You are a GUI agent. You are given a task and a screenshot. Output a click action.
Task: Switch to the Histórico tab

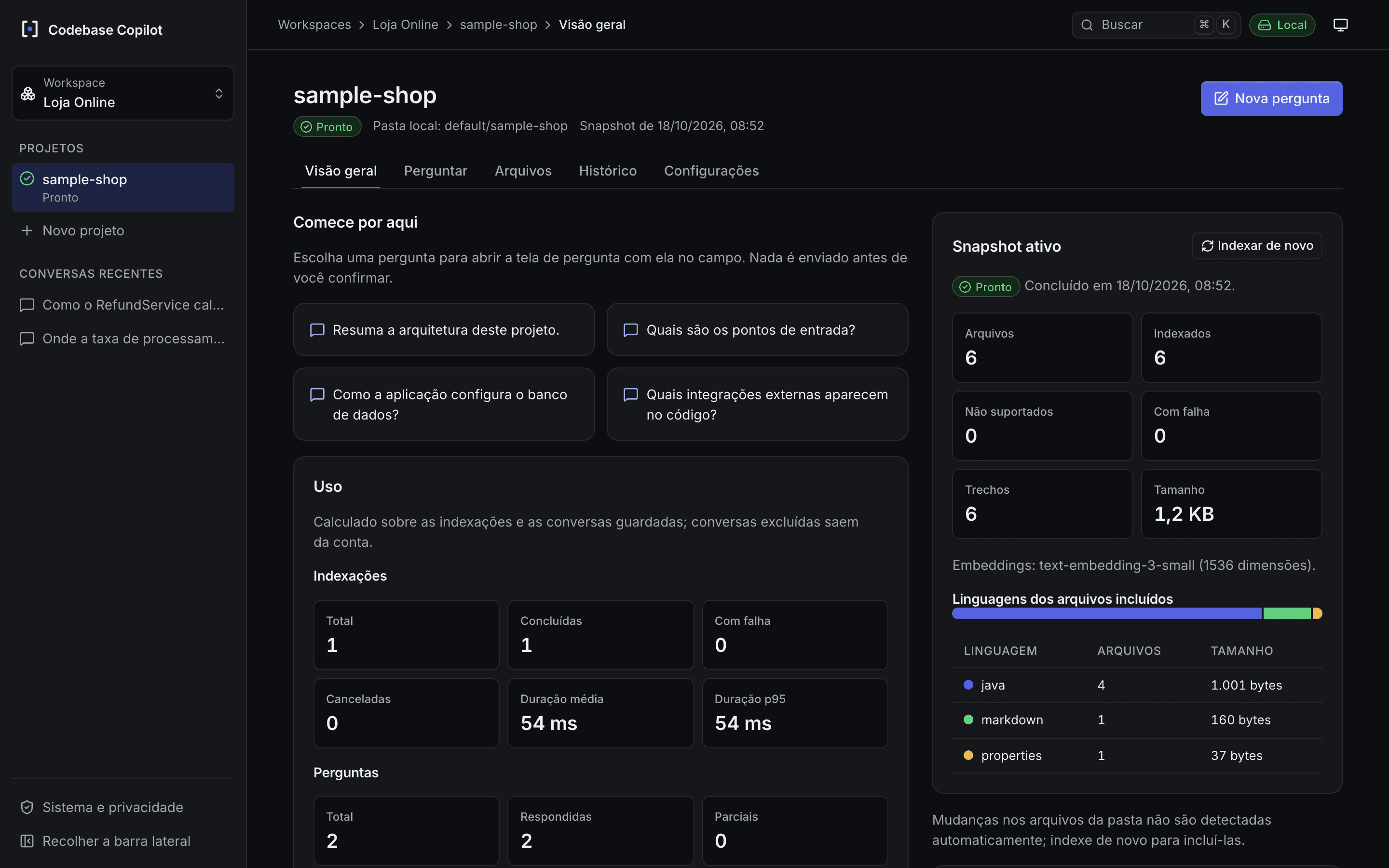click(608, 171)
